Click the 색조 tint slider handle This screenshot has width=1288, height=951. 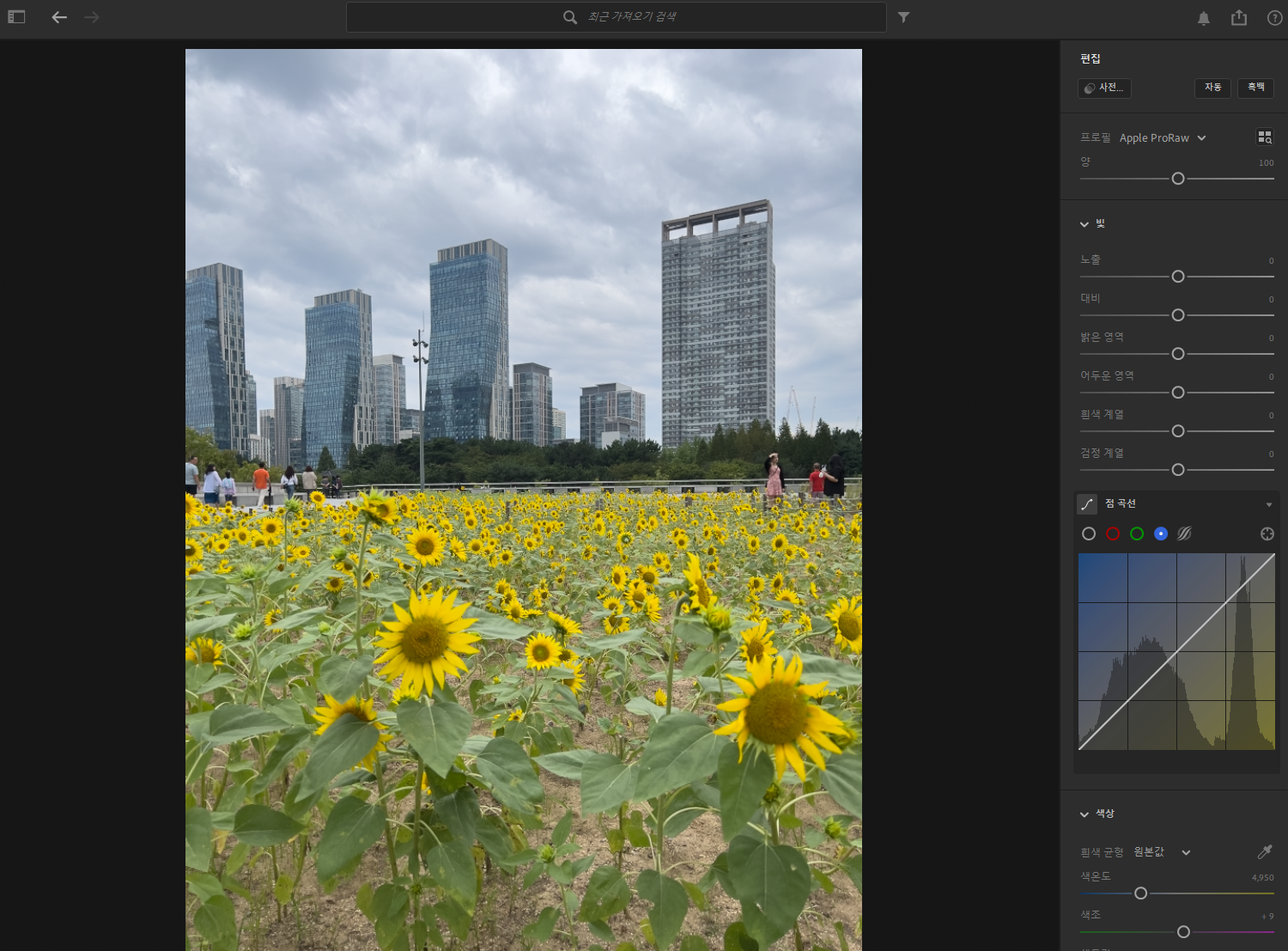pyautogui.click(x=1183, y=932)
